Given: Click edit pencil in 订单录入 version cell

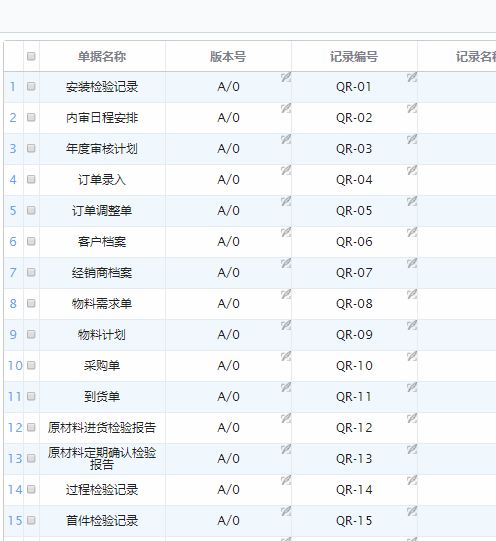Looking at the screenshot, I should [286, 170].
